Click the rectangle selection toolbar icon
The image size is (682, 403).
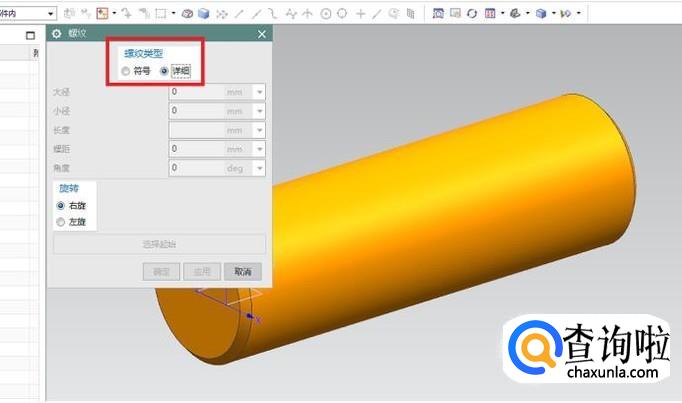(160, 13)
